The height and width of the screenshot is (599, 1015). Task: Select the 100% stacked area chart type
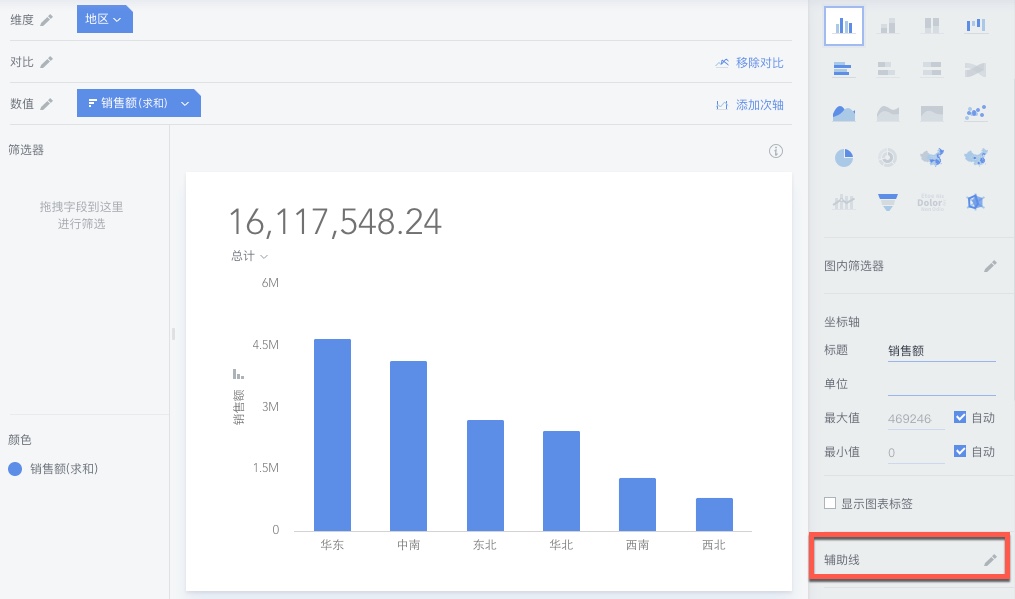coord(931,113)
